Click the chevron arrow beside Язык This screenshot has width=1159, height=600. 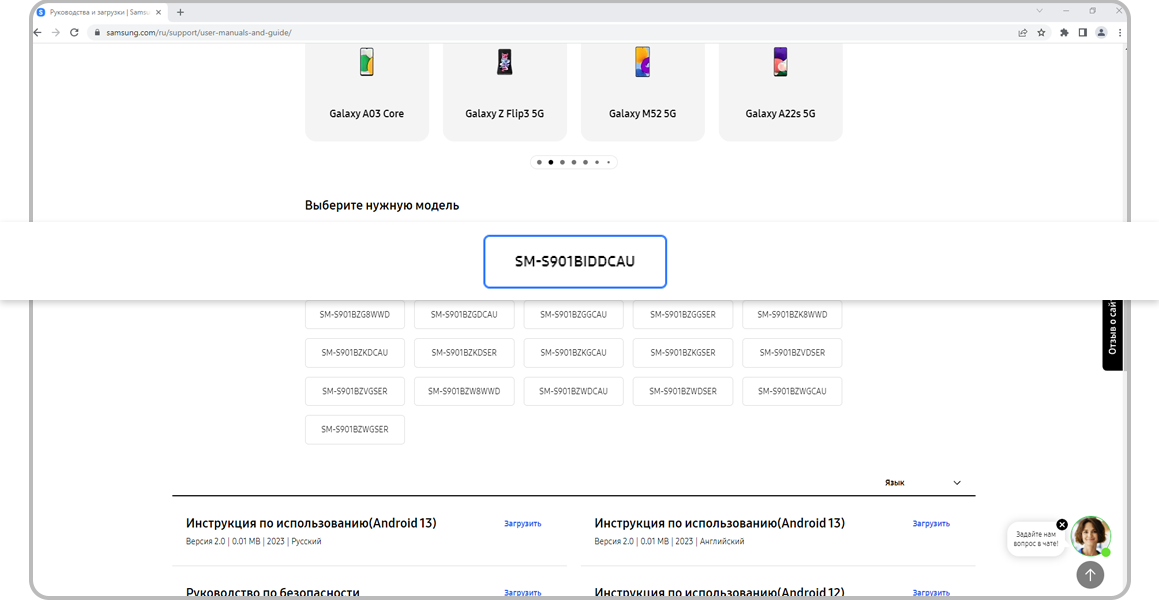click(x=957, y=483)
